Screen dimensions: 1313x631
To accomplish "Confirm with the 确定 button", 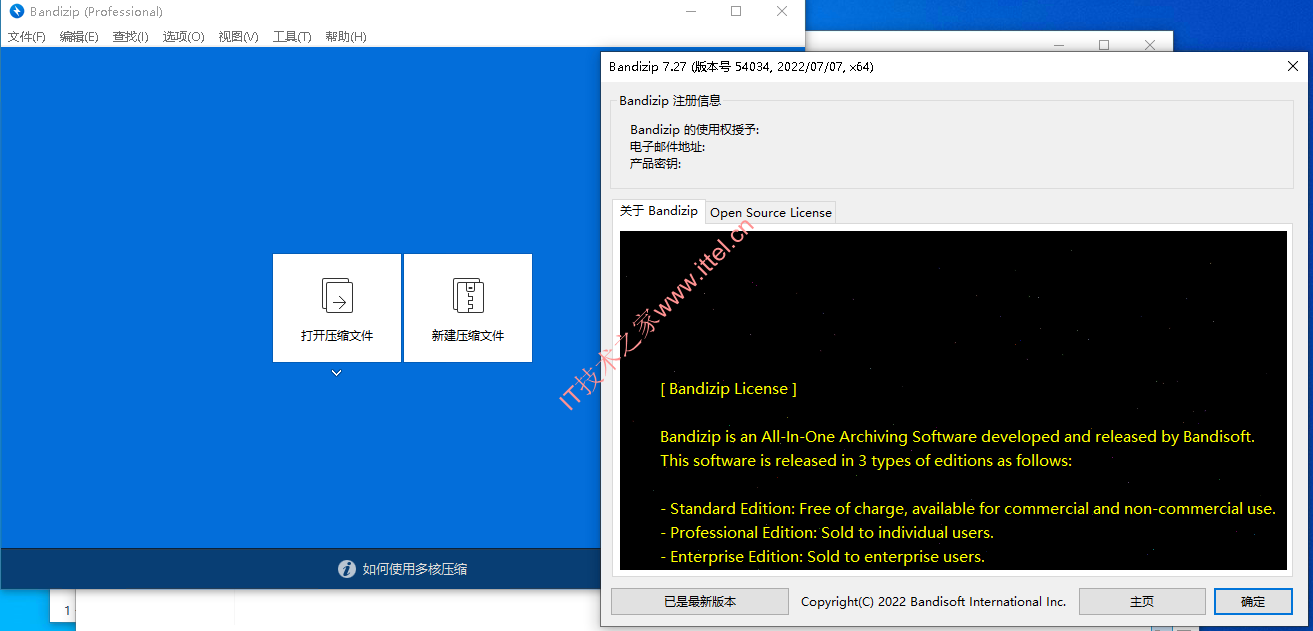I will click(1253, 601).
